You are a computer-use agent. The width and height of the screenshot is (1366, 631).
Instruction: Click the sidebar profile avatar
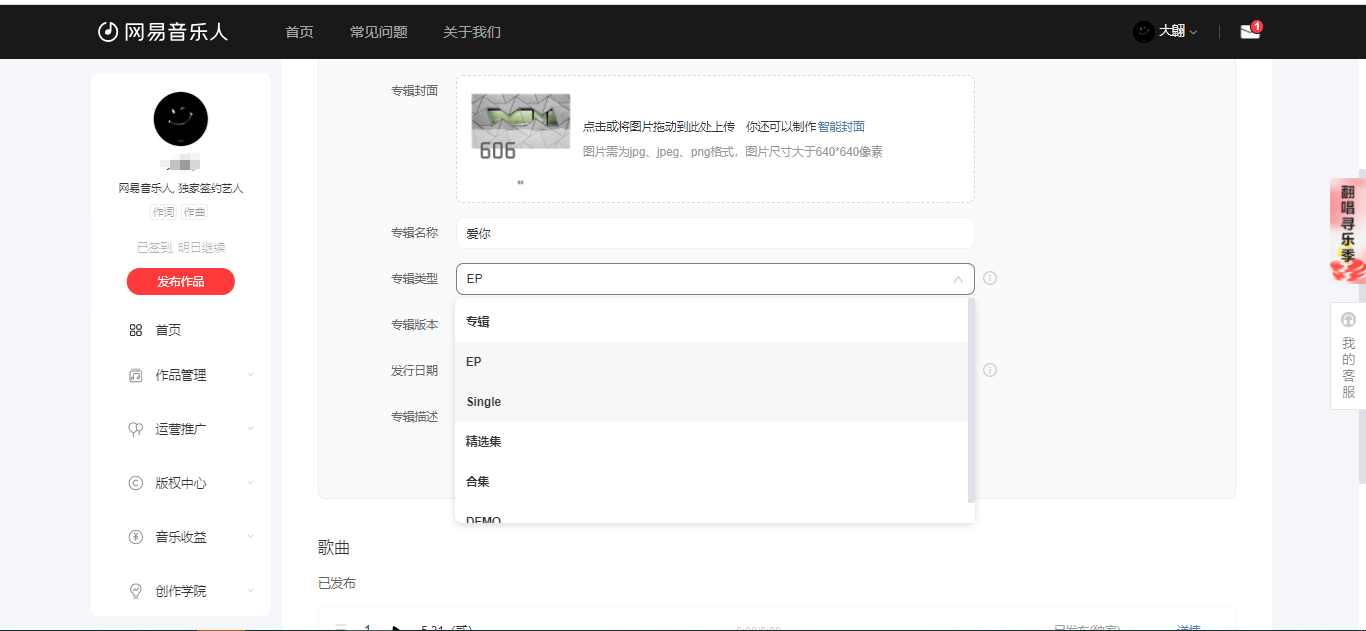[x=180, y=119]
